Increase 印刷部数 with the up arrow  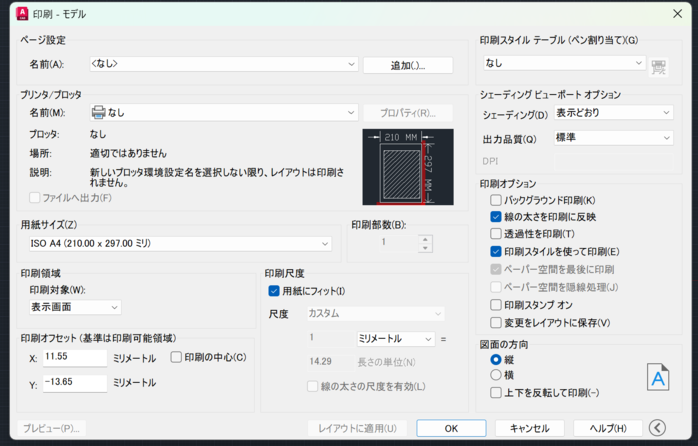pos(425,239)
